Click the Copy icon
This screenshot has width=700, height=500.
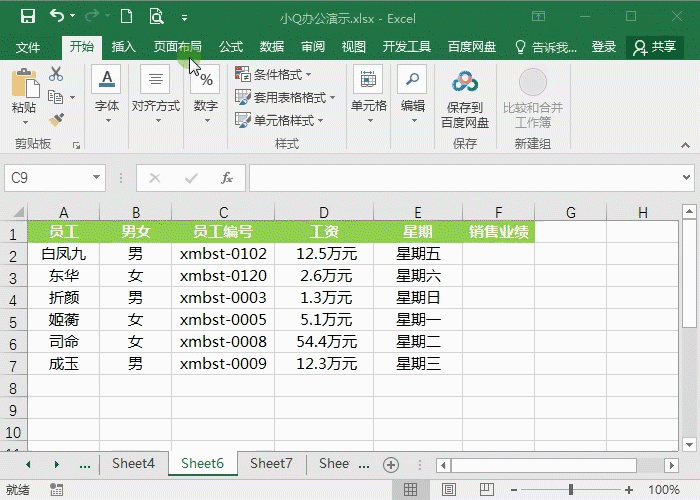55,97
